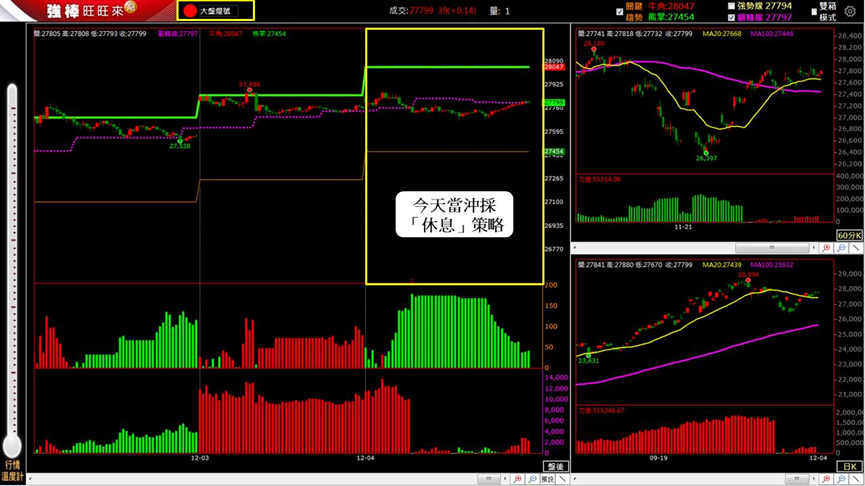This screenshot has width=865, height=486.
Task: Click the 12-04 date label on main chart
Action: pyautogui.click(x=365, y=458)
